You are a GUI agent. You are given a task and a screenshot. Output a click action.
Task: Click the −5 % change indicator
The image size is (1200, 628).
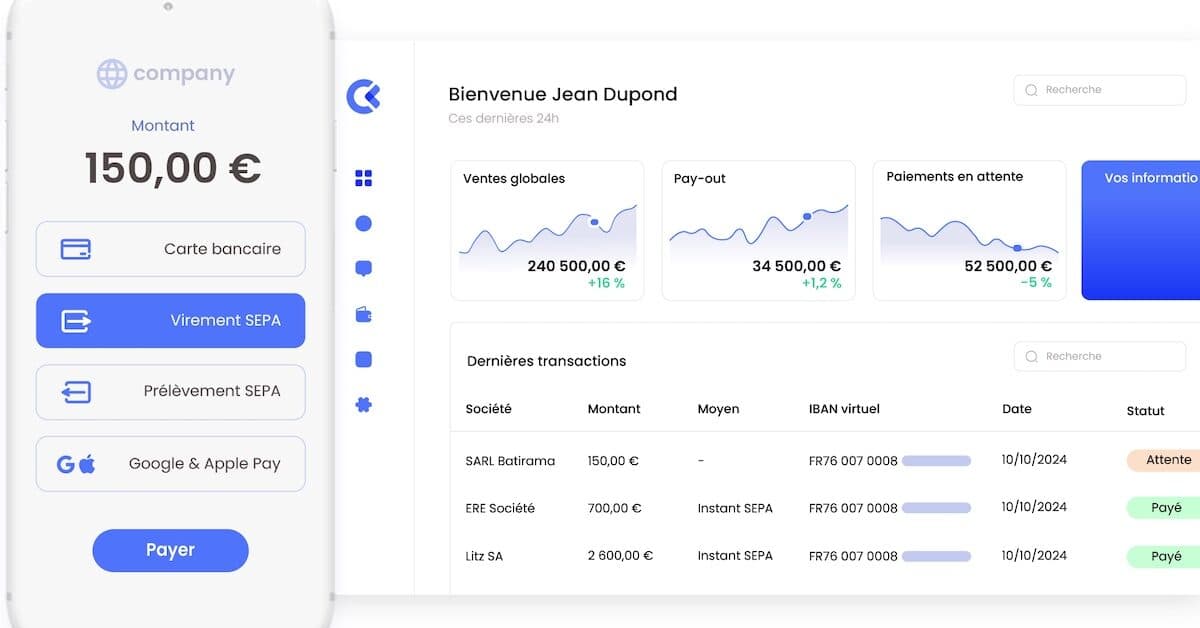1036,283
